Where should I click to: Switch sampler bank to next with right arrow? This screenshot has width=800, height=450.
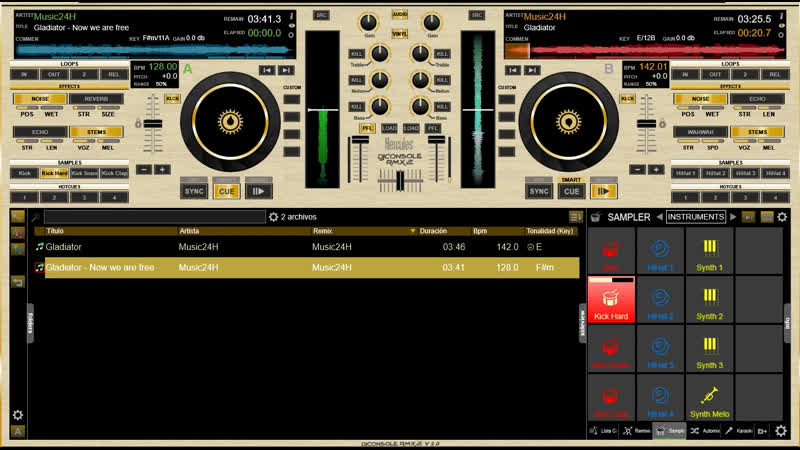tap(733, 217)
